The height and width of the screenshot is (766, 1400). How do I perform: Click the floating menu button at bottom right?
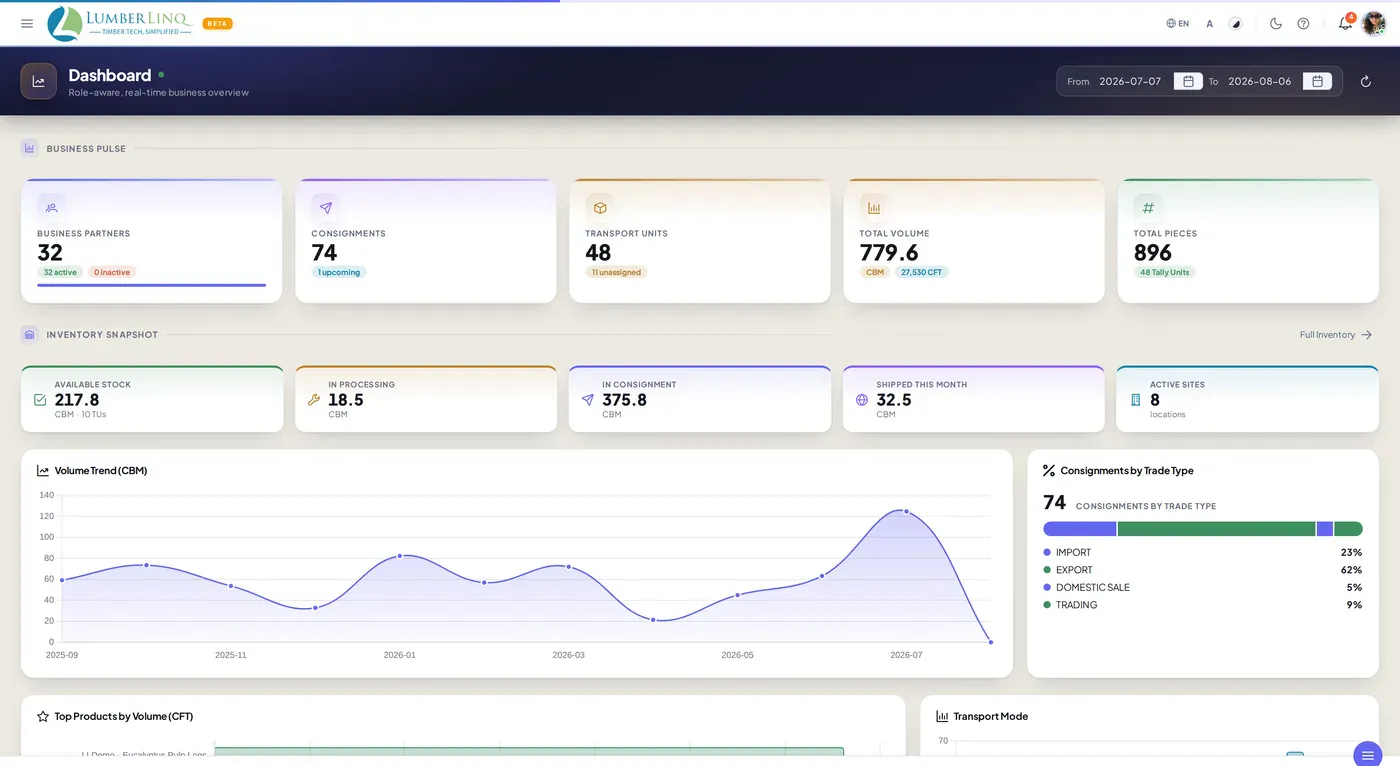(x=1367, y=754)
